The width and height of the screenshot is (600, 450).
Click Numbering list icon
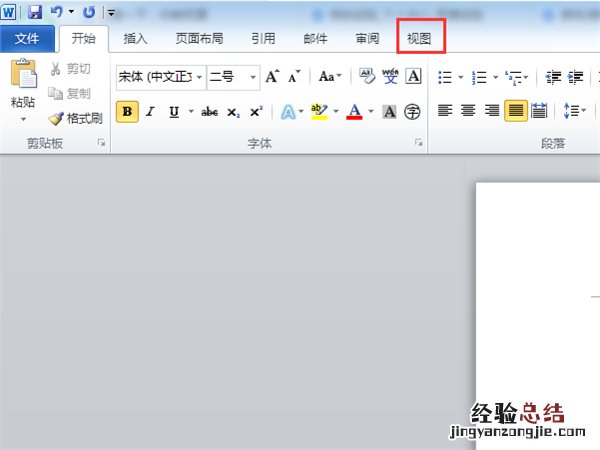(x=479, y=77)
